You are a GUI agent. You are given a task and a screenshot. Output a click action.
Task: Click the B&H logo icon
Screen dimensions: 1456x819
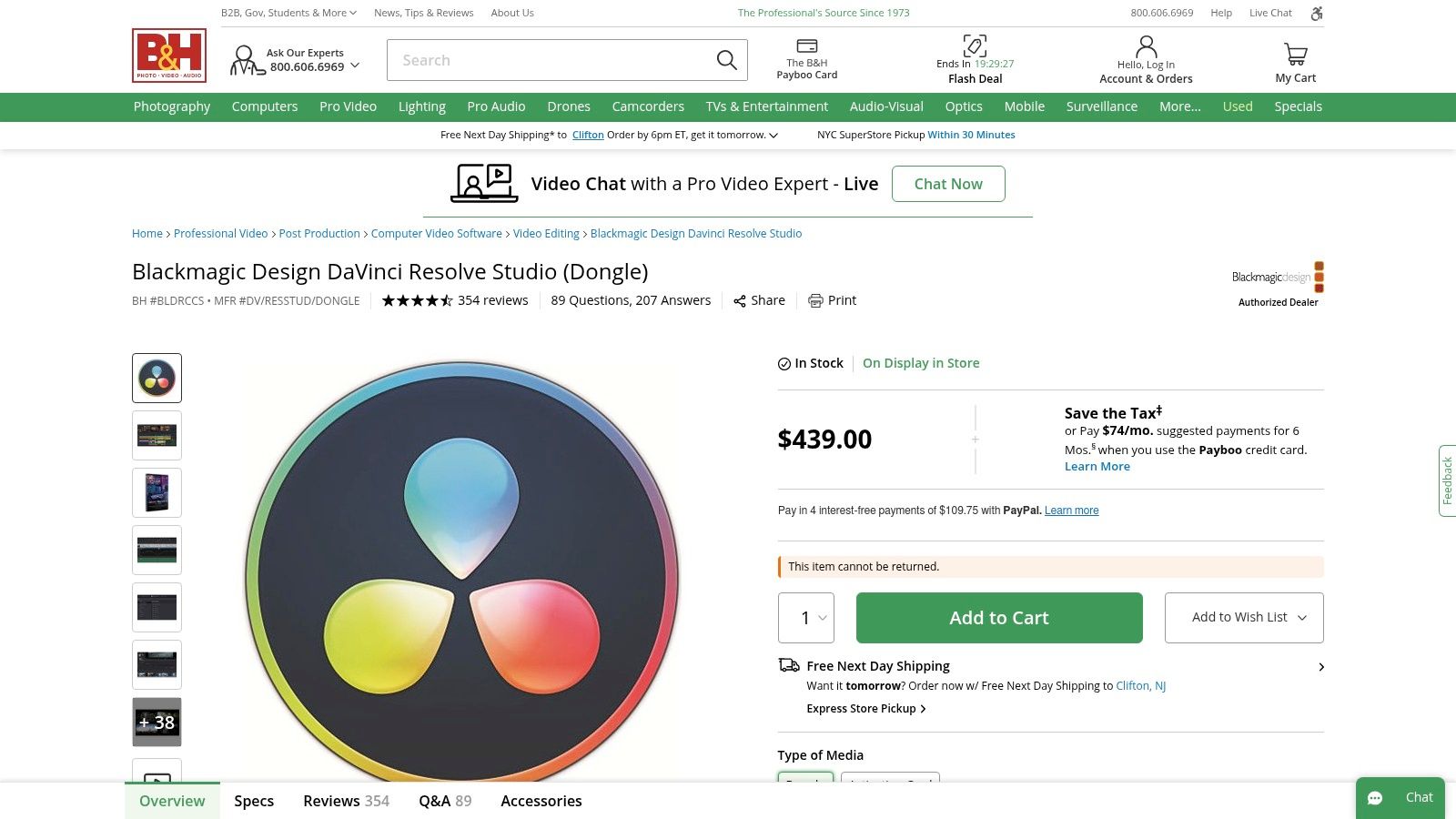169,56
